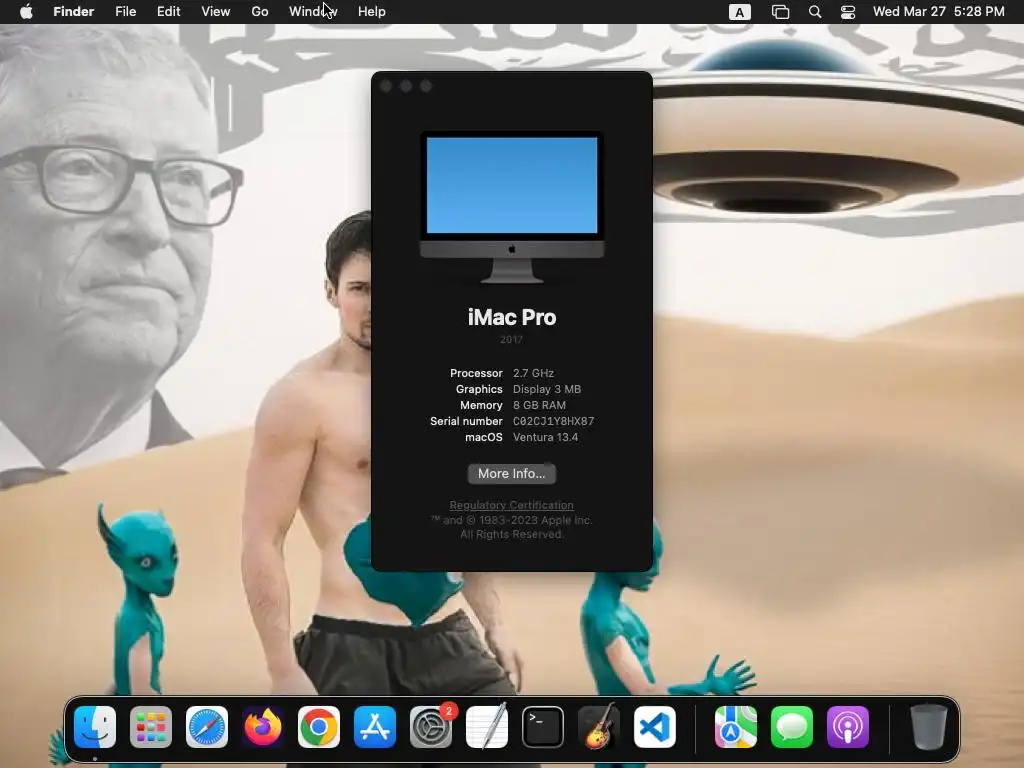Click the memory value 8 GB RAM
The width and height of the screenshot is (1024, 768).
pyautogui.click(x=539, y=405)
